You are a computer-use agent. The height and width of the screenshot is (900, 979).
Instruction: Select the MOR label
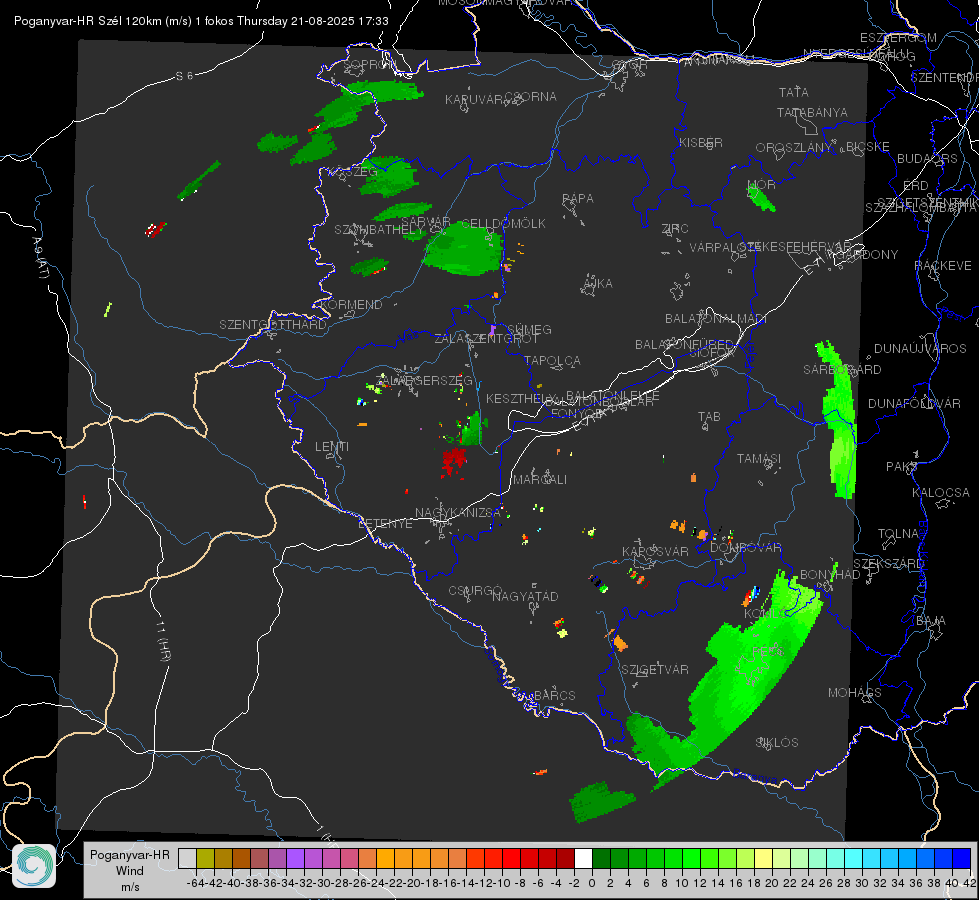click(x=761, y=184)
